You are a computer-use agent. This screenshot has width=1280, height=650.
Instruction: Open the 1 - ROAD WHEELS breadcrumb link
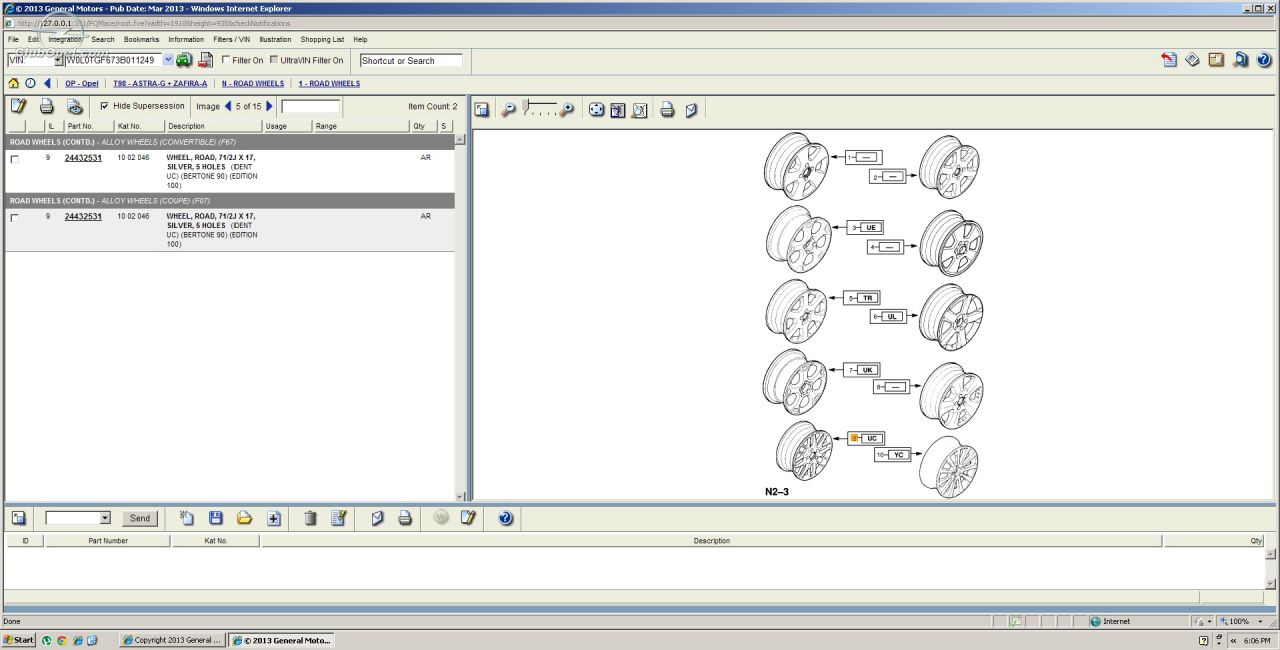[329, 84]
